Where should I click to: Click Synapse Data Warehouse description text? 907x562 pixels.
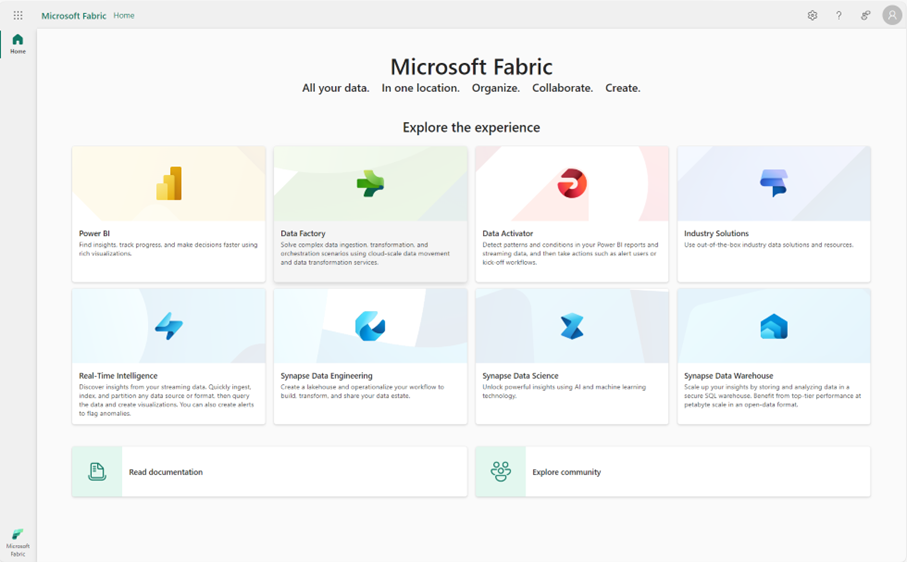(x=772, y=395)
